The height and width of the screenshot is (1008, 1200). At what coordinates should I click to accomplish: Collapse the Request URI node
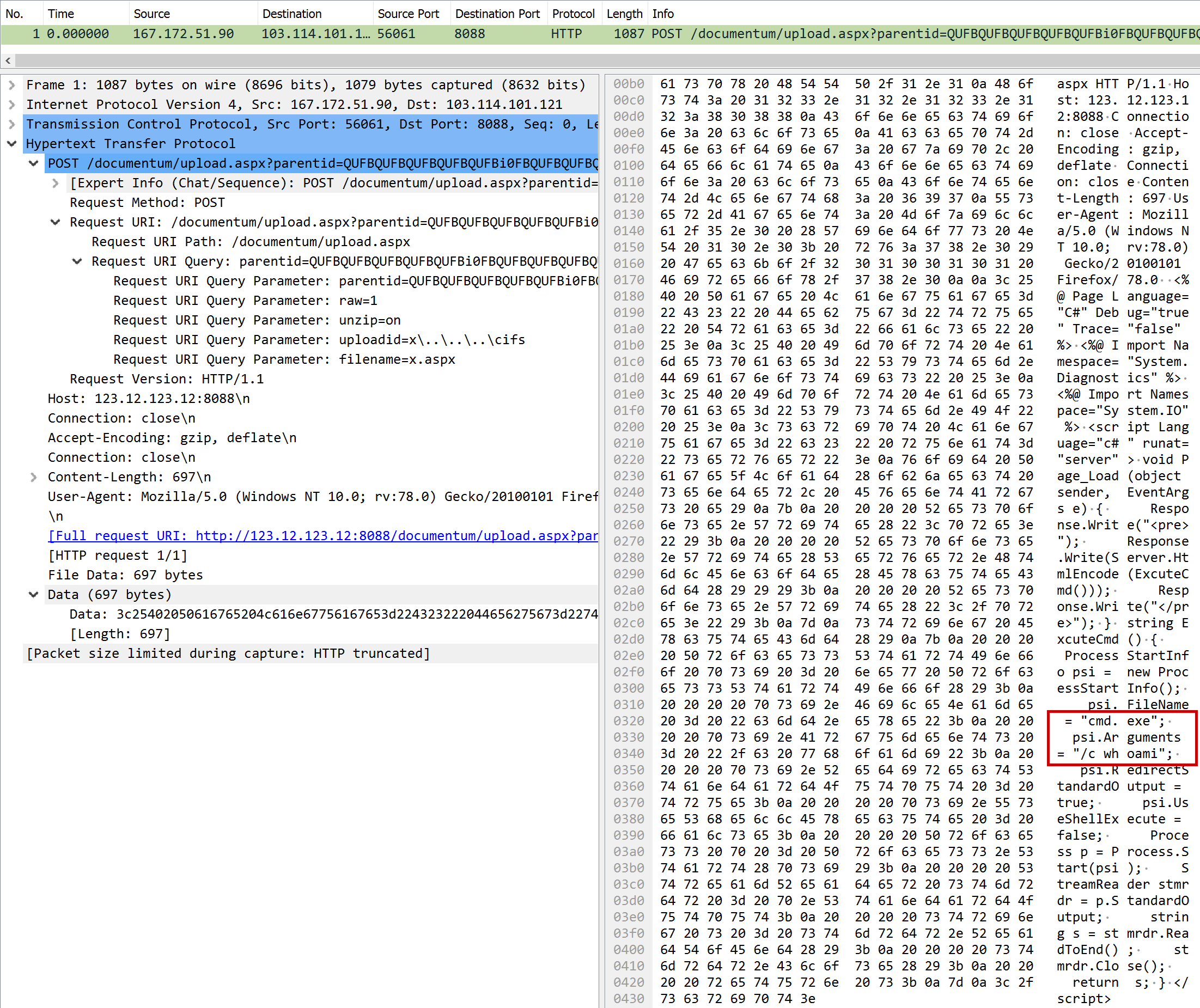tap(56, 222)
